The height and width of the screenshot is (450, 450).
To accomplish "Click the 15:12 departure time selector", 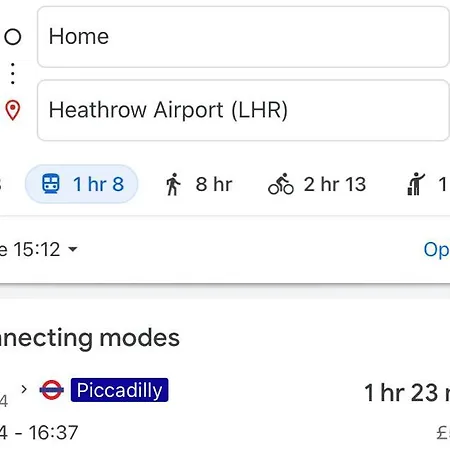I will point(39,249).
